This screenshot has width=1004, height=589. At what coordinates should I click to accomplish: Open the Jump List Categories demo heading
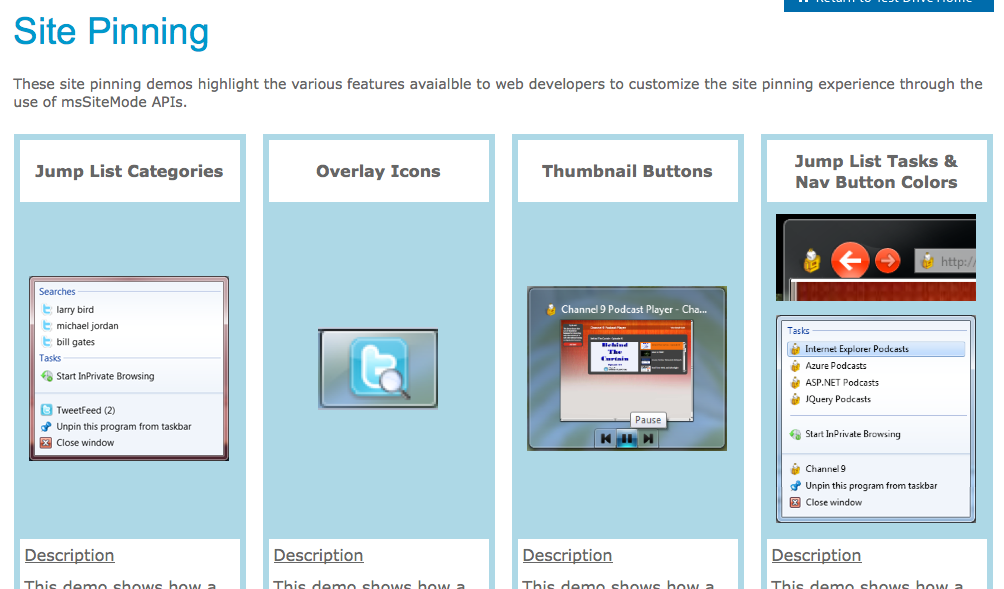click(x=129, y=171)
